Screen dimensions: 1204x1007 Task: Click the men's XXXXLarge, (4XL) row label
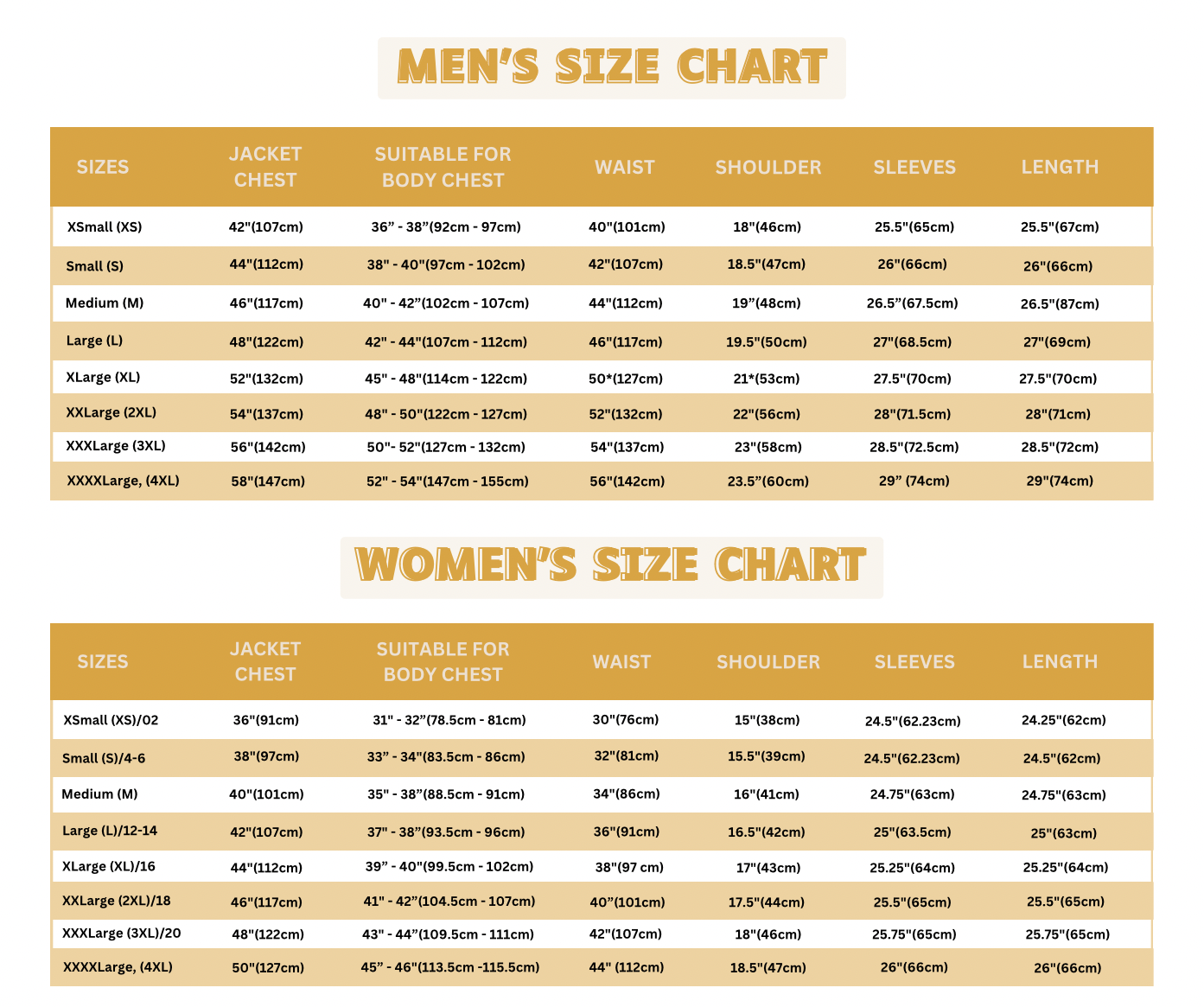tap(123, 481)
